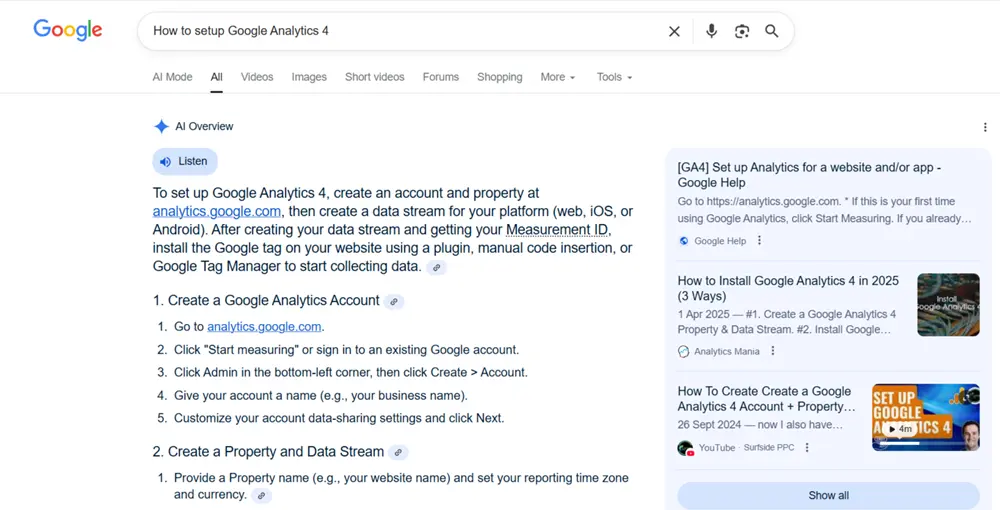
Task: Click the Listen button
Action: click(x=185, y=161)
